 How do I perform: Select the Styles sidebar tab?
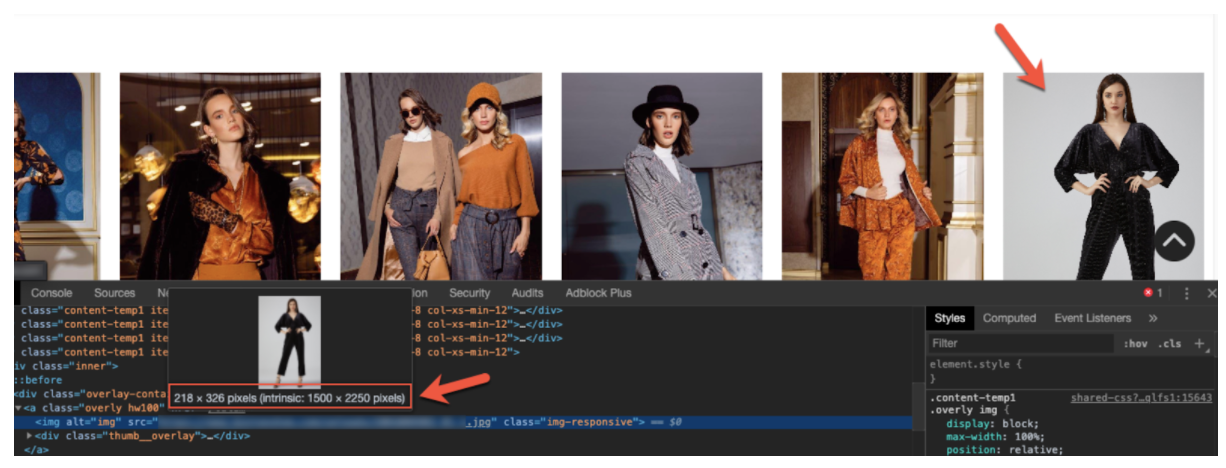click(949, 318)
